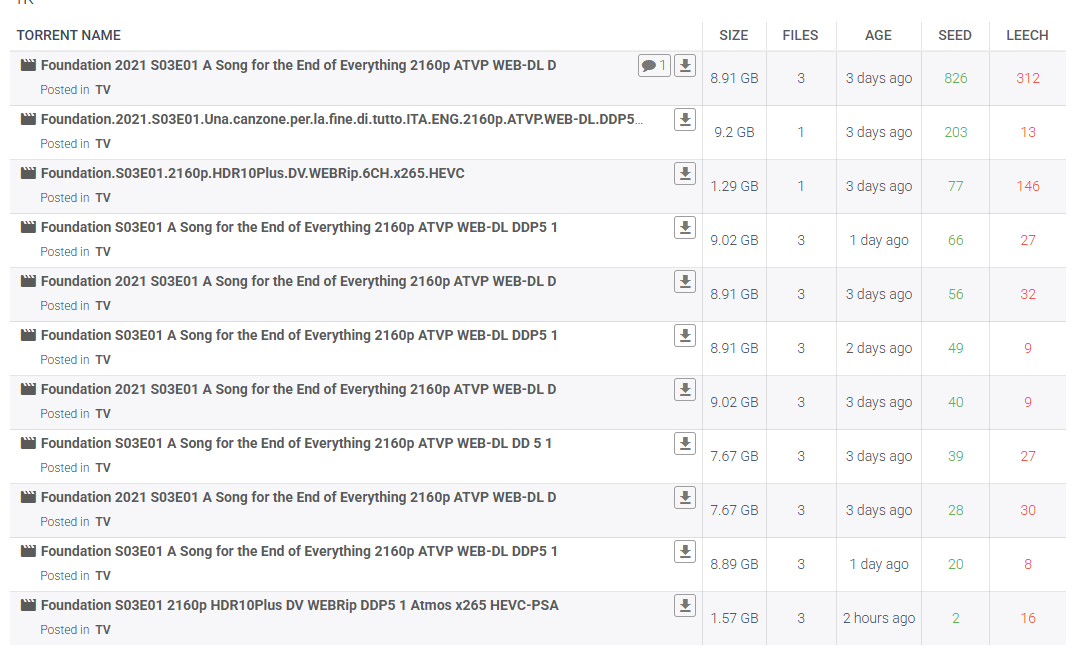Click the '2 hours ago' age cell
The height and width of the screenshot is (652, 1075).
tap(878, 618)
